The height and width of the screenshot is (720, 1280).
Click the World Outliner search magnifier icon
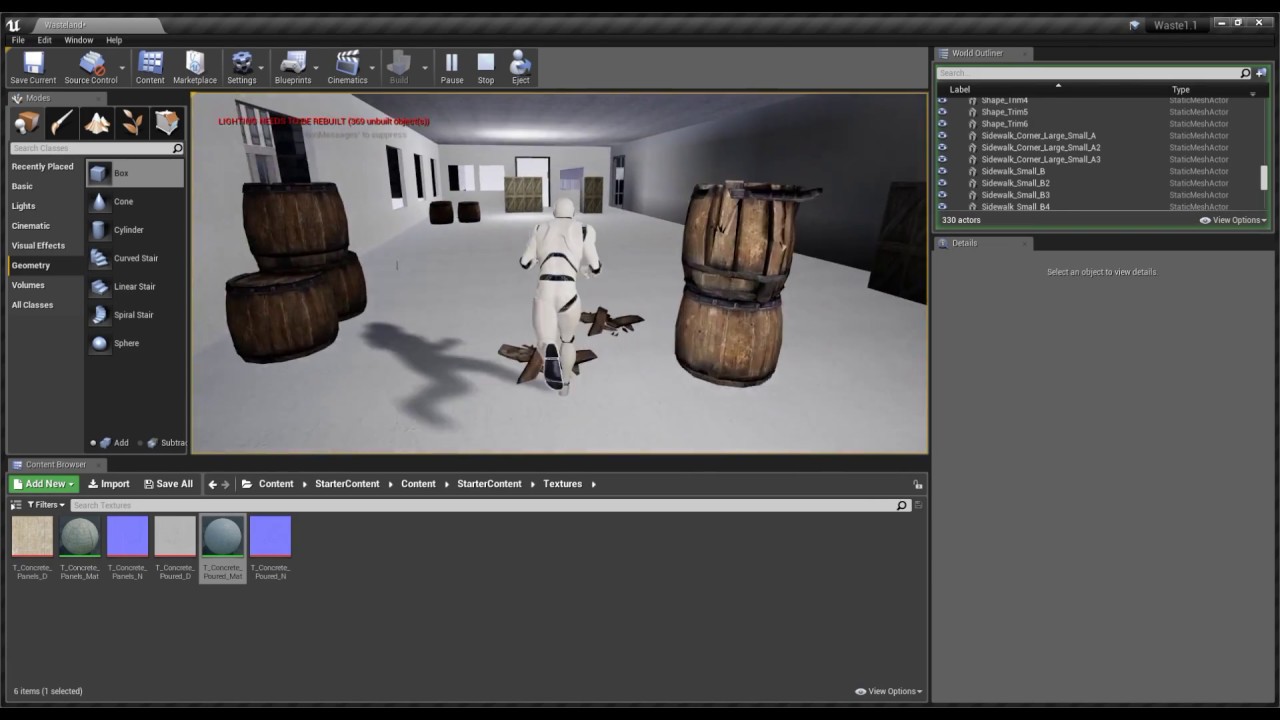(x=1245, y=73)
